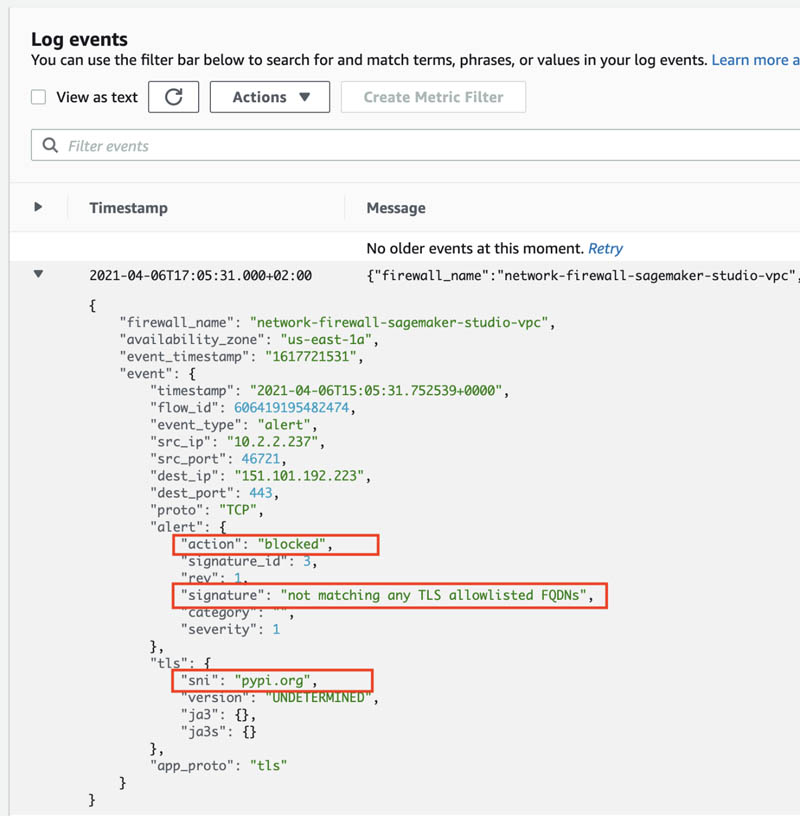Click the action "blocked" value

tap(291, 544)
